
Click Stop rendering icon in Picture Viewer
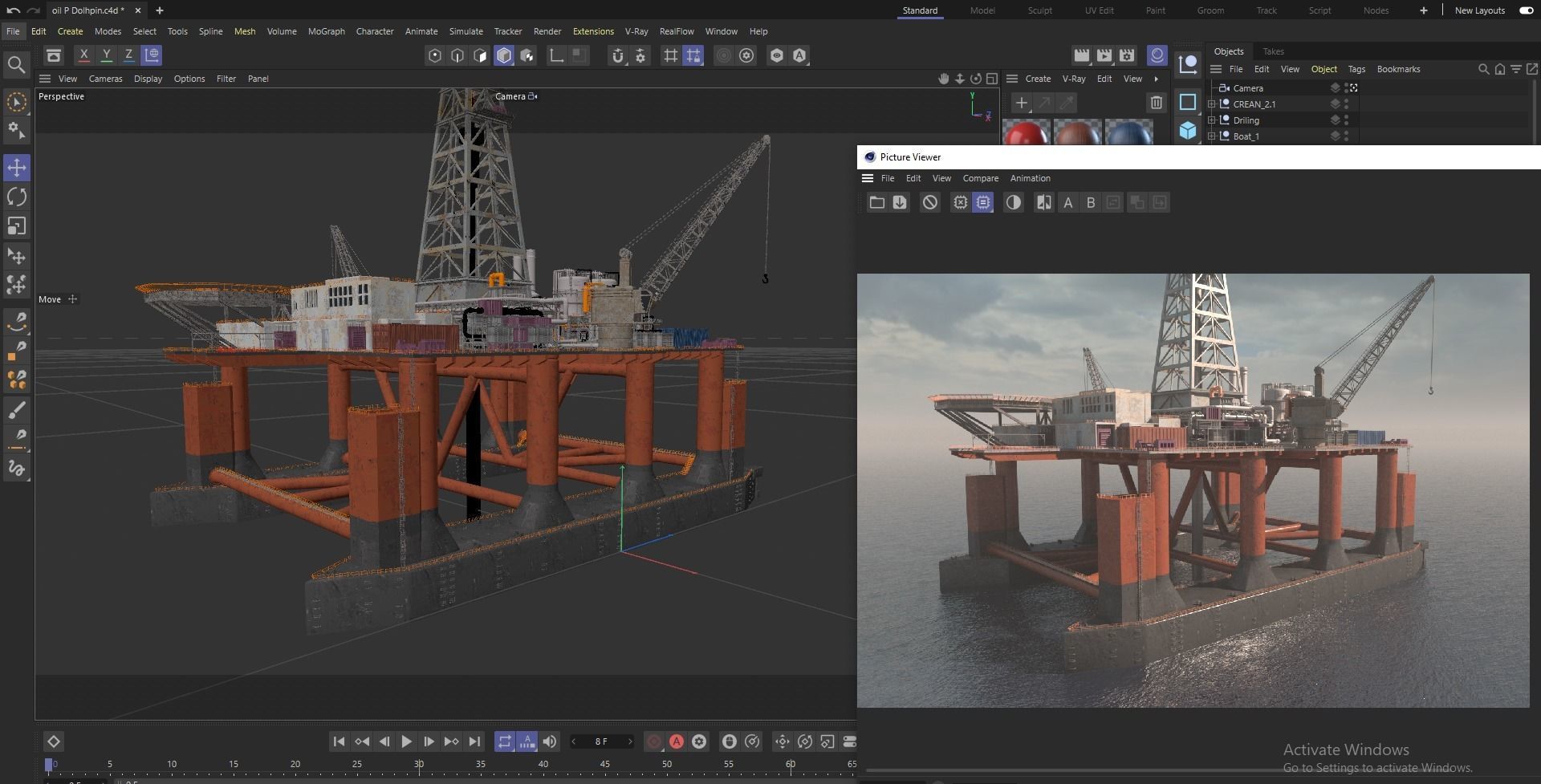[929, 203]
